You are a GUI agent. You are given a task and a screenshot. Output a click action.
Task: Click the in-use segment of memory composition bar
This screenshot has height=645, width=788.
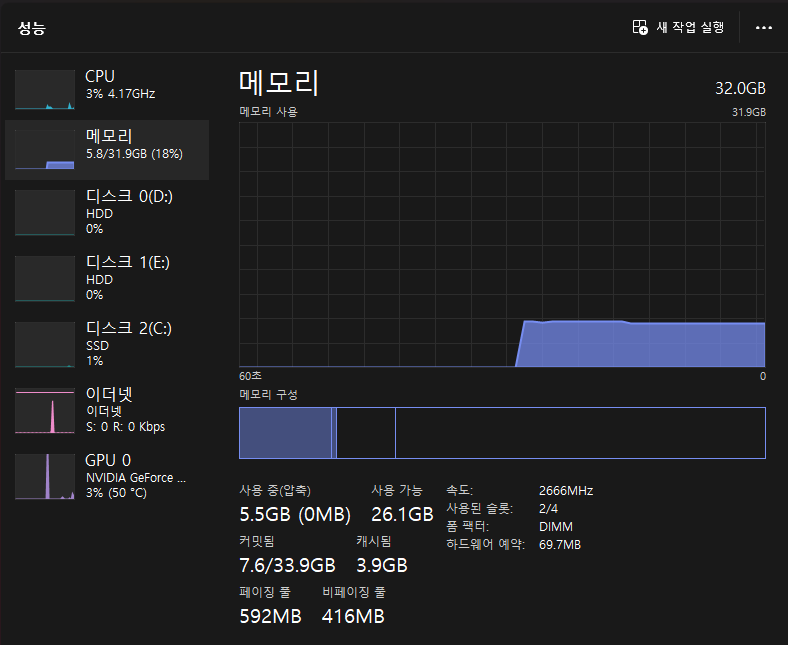click(285, 433)
